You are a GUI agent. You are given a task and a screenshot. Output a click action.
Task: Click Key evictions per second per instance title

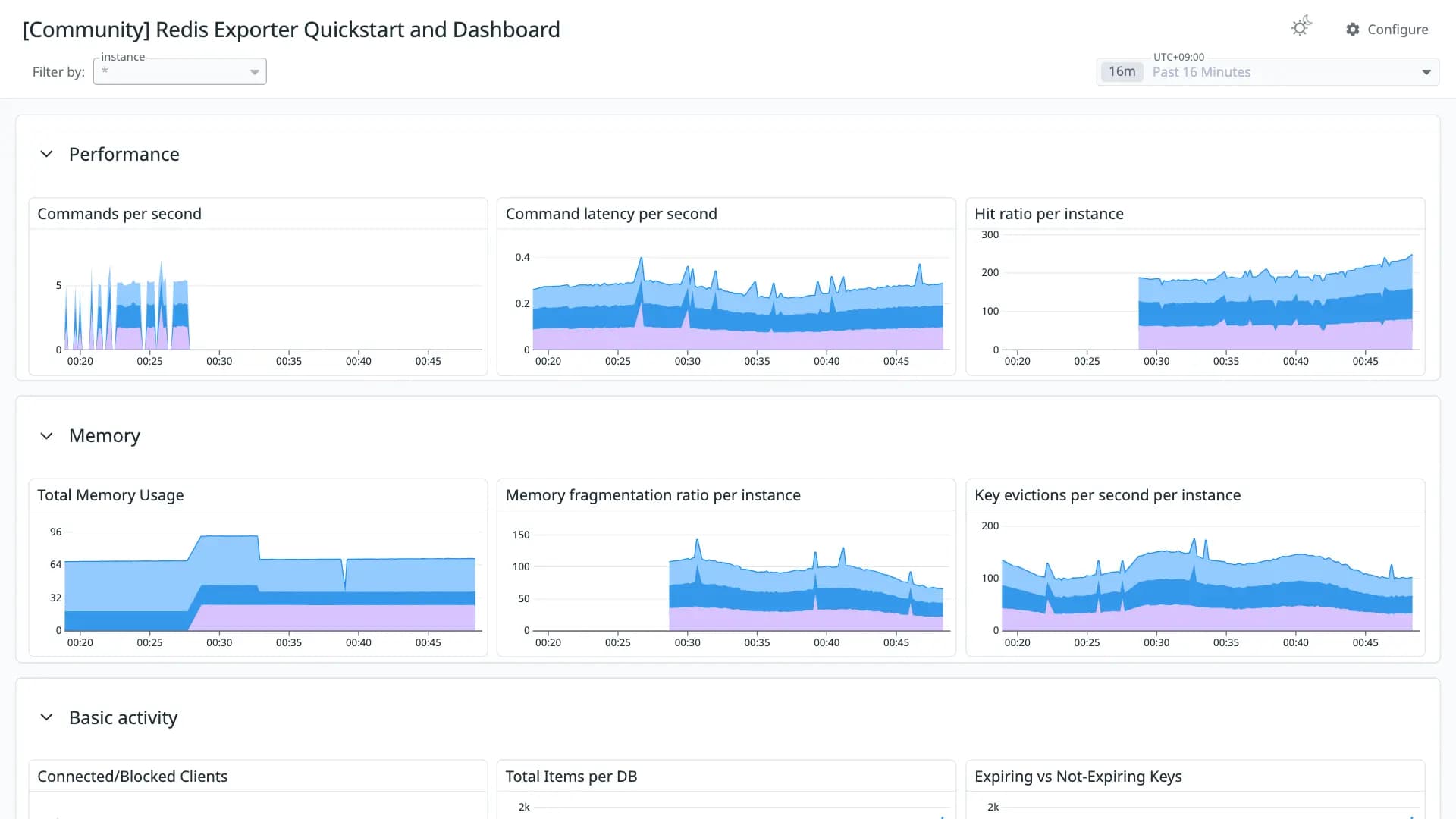[1107, 495]
